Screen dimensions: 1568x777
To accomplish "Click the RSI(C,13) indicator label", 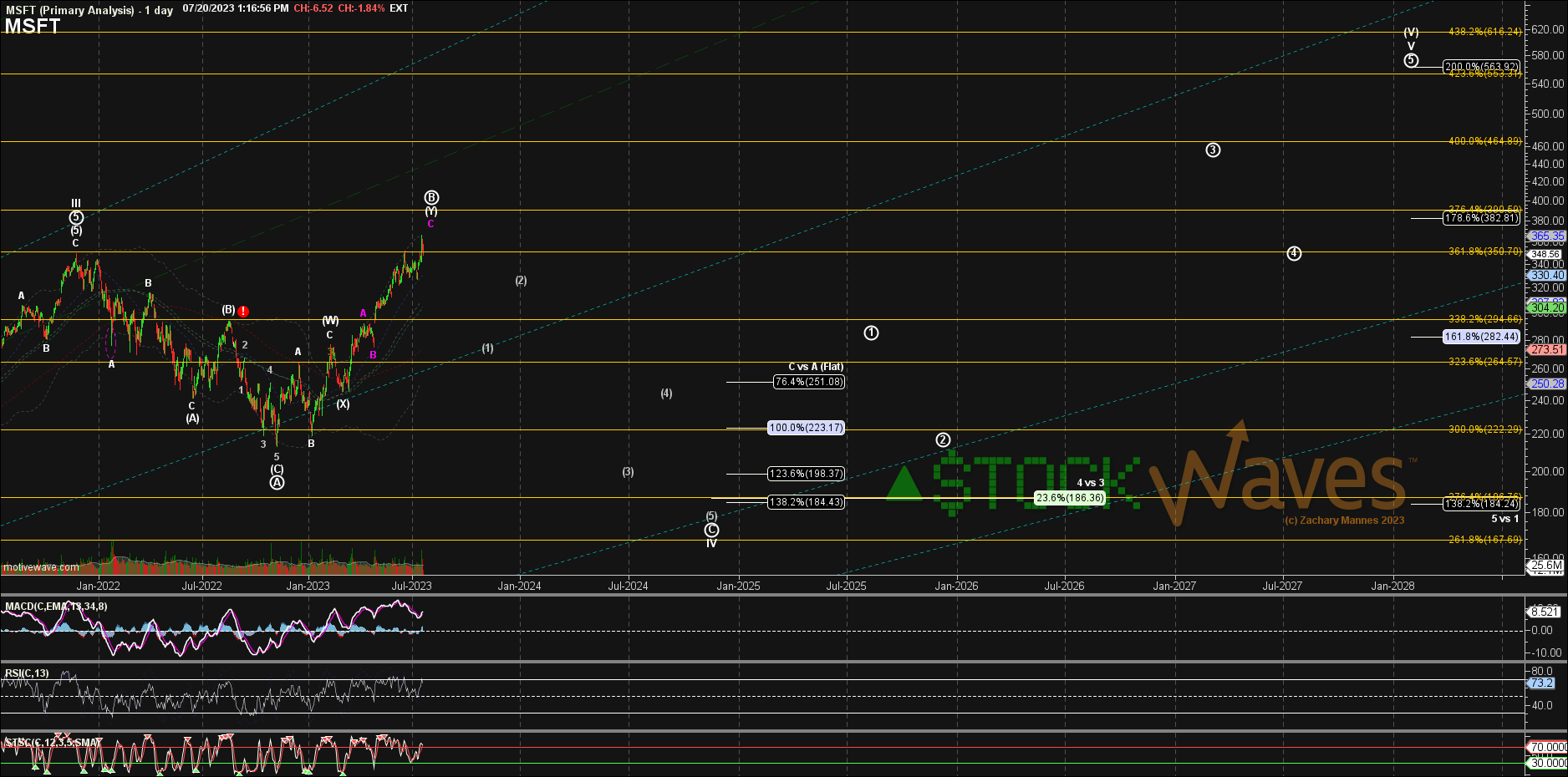I will click(27, 673).
